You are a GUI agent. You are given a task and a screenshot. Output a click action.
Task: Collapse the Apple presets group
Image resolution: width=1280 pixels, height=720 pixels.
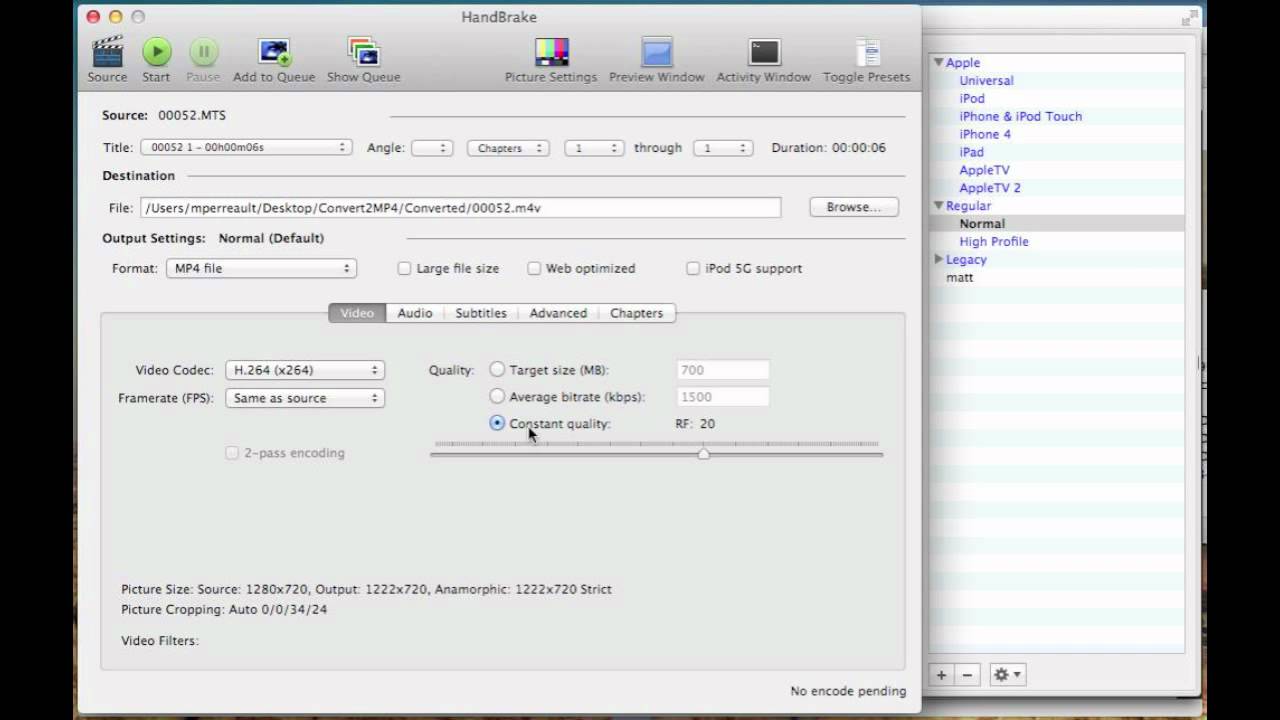point(939,62)
